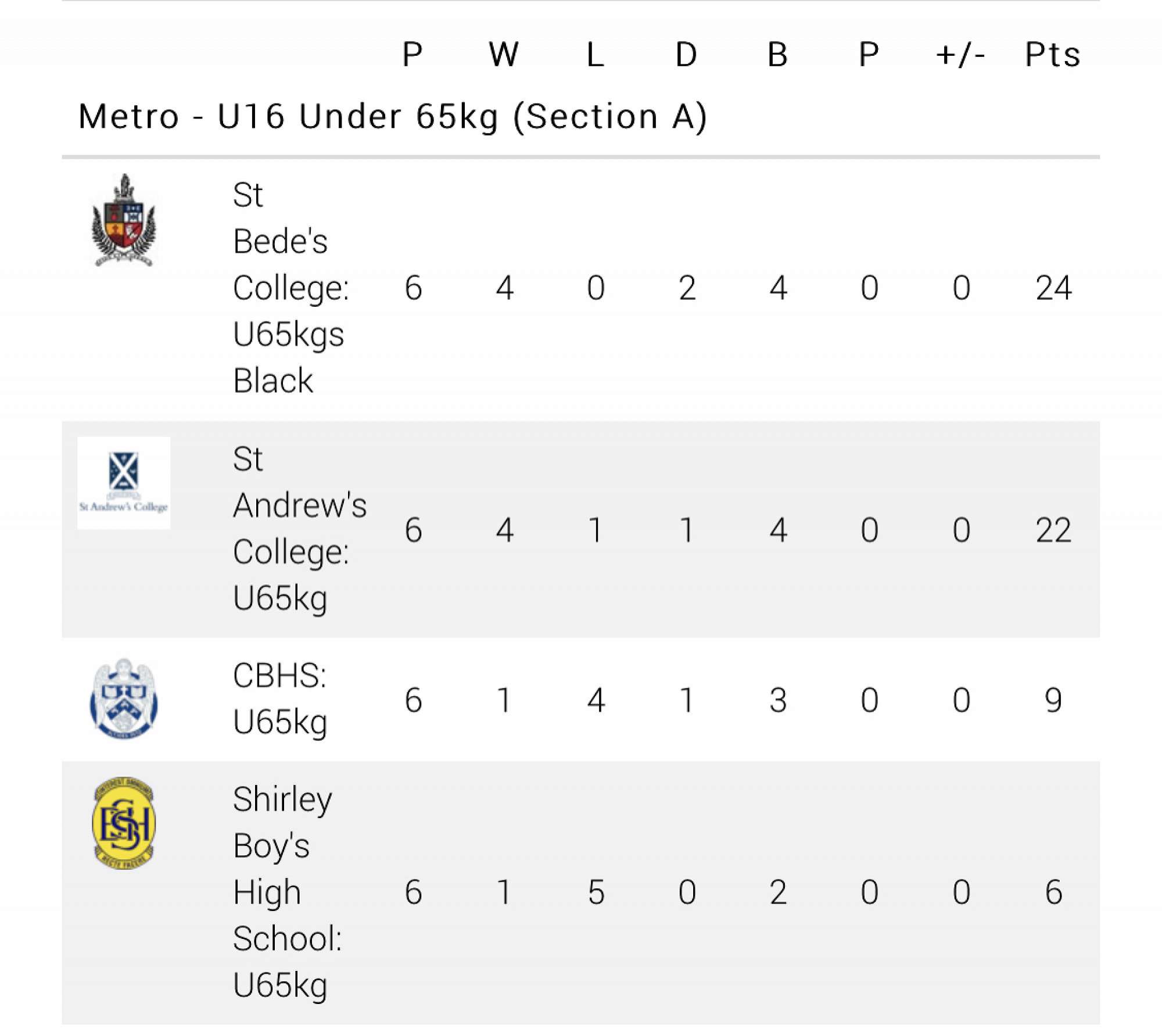Click the +/- column header
The width and height of the screenshot is (1162, 1036).
click(960, 55)
